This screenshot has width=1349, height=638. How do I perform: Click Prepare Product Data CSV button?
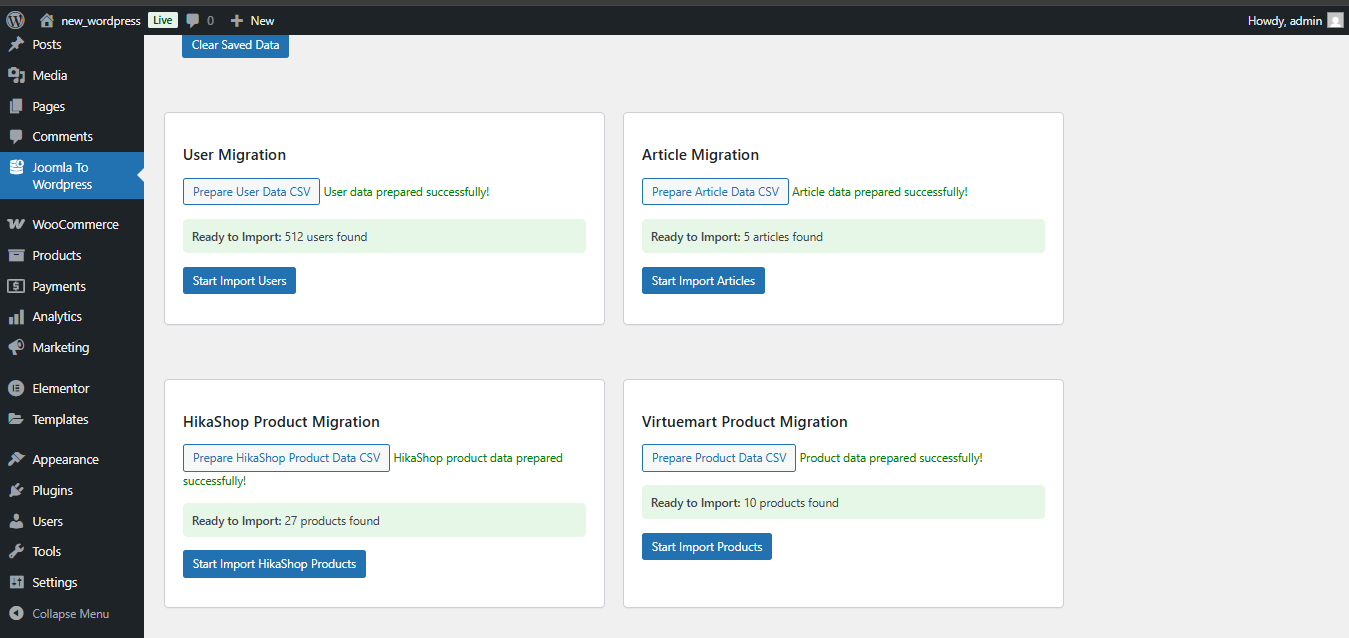(719, 458)
